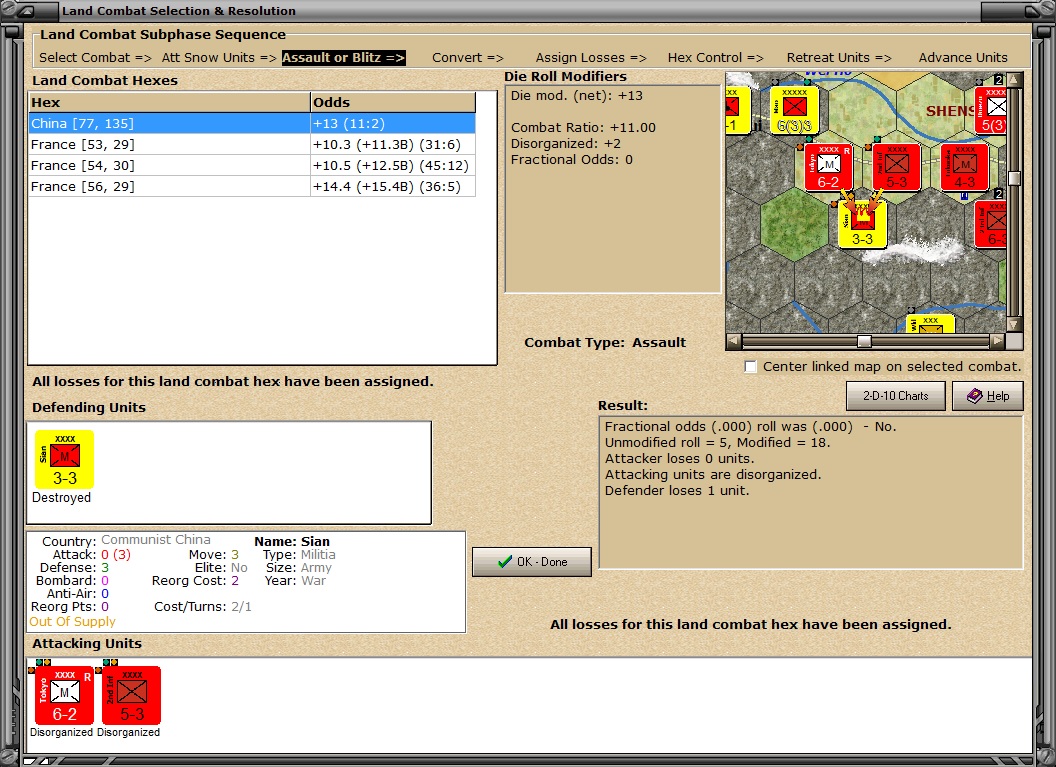Screen dimensions: 1056x767
Task: Click the Tokyo 6-2 unit on the map
Action: (x=828, y=167)
